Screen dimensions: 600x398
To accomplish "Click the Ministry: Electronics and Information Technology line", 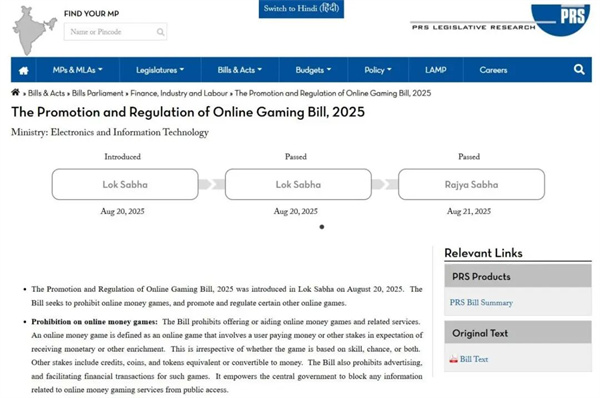I will tap(110, 132).
